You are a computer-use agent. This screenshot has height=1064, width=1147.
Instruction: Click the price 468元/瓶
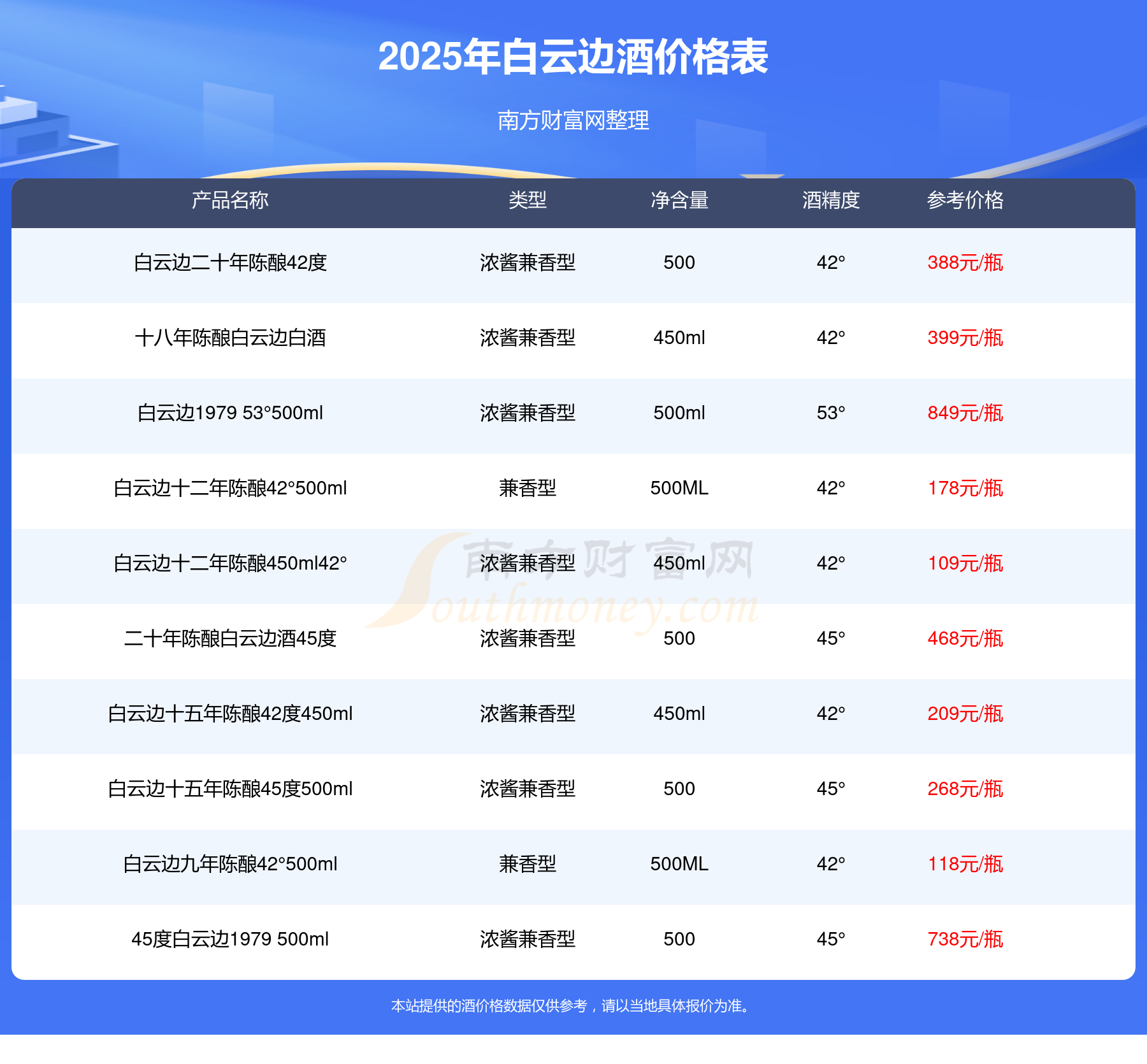(x=965, y=638)
